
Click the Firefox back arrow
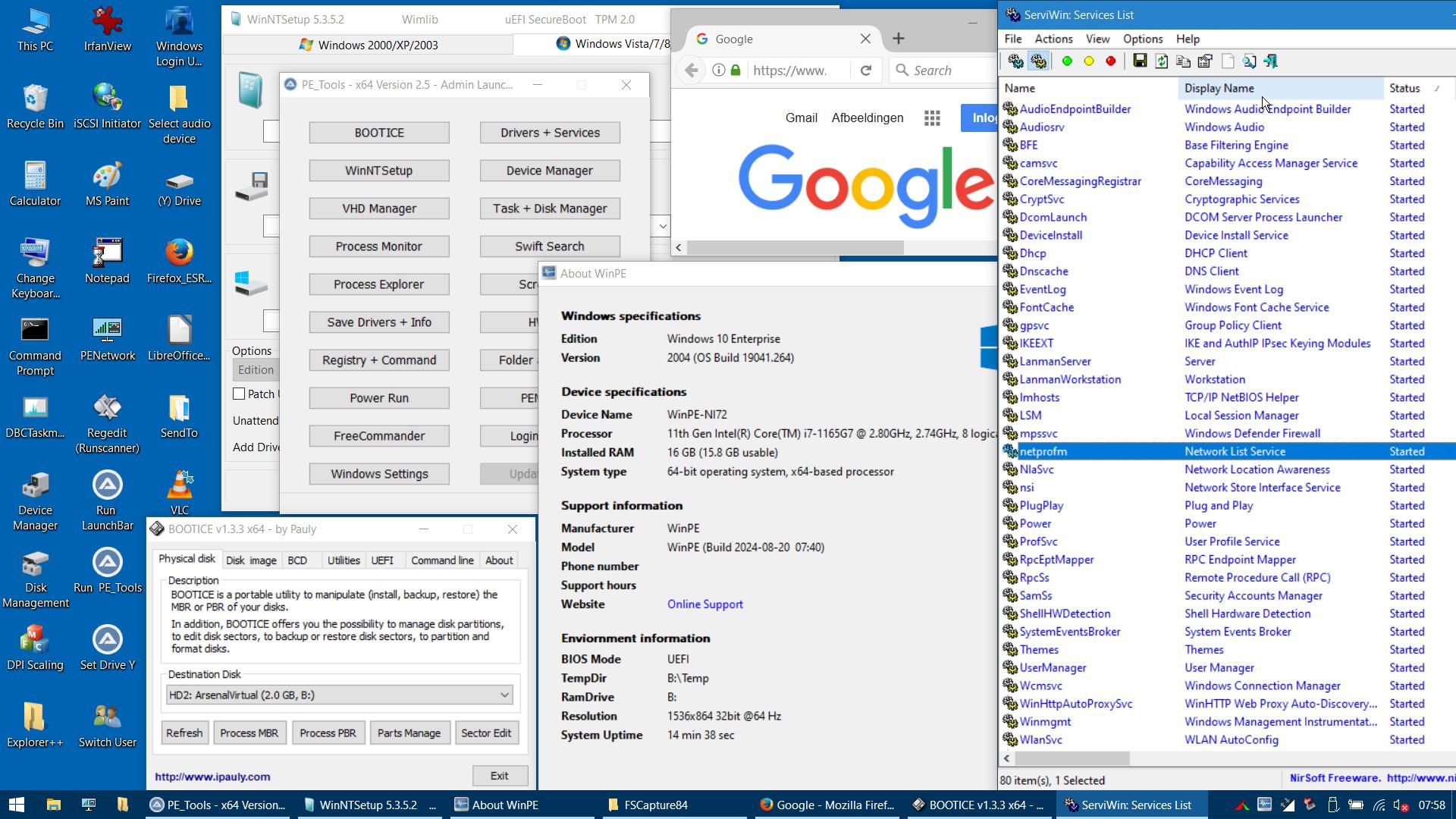pyautogui.click(x=691, y=71)
